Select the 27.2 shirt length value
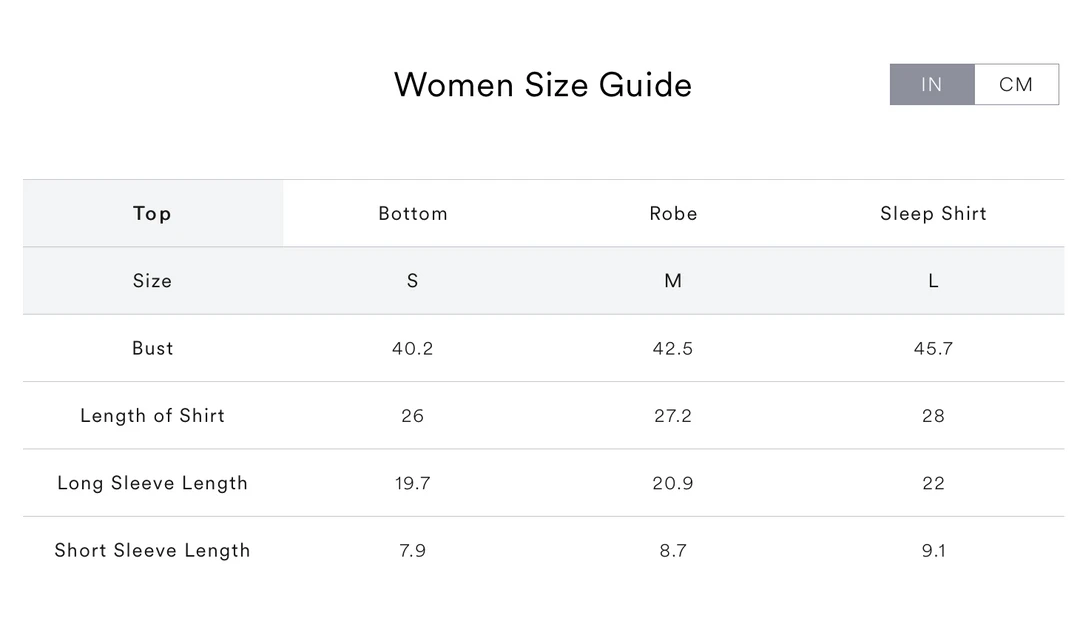 click(673, 416)
